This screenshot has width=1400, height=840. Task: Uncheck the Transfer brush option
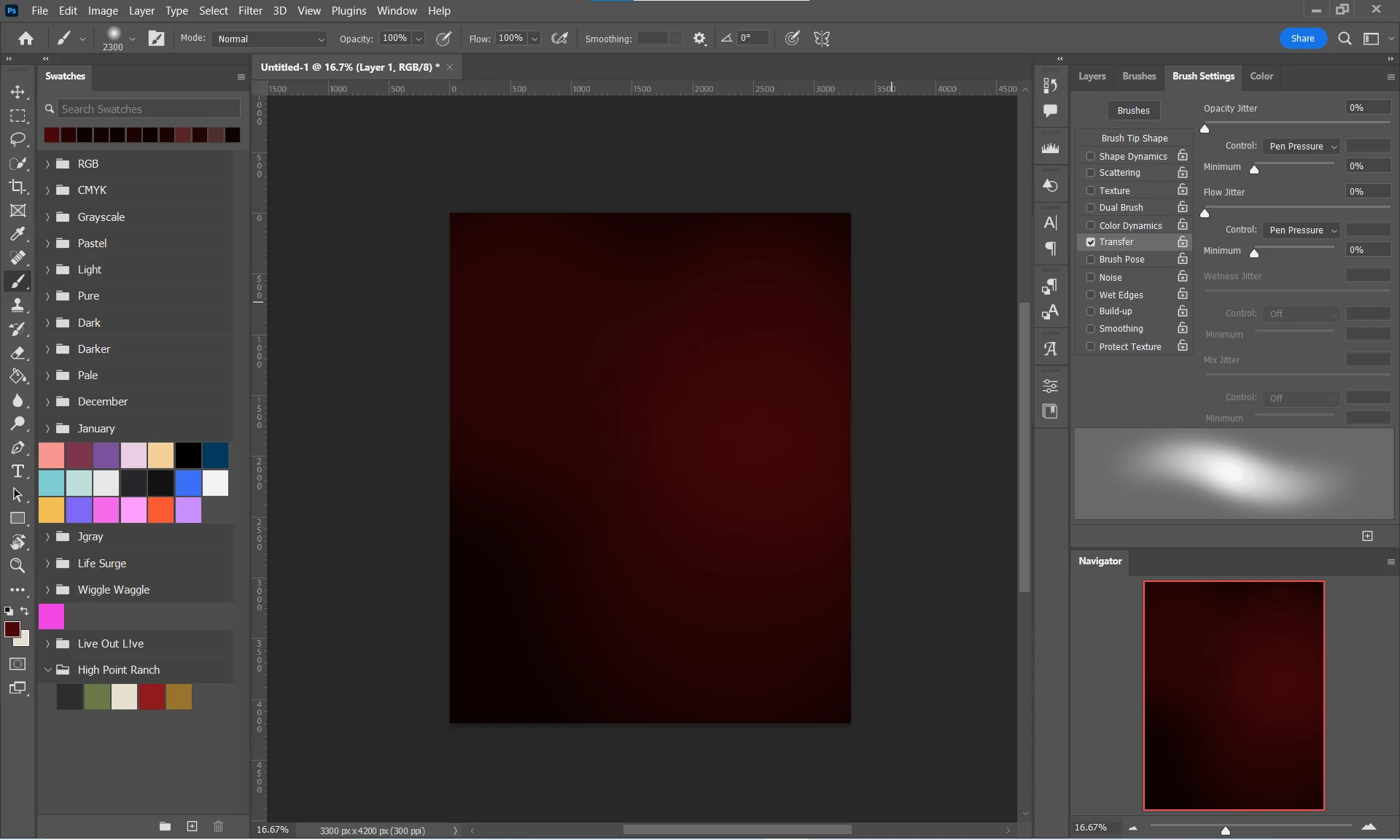(1091, 242)
